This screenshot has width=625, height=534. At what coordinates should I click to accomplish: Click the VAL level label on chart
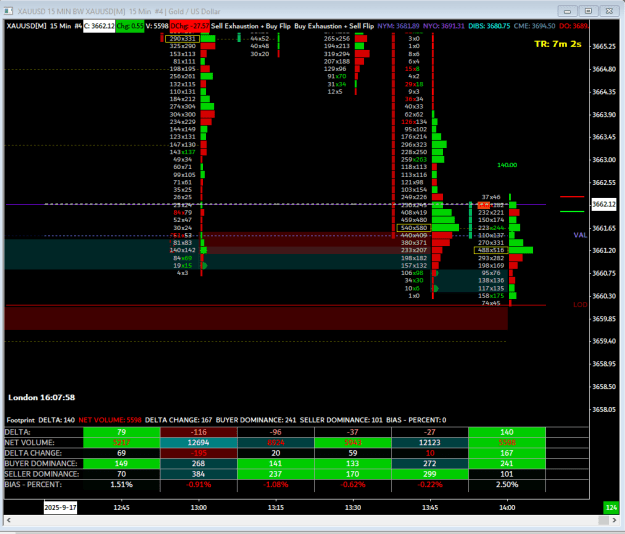[580, 235]
